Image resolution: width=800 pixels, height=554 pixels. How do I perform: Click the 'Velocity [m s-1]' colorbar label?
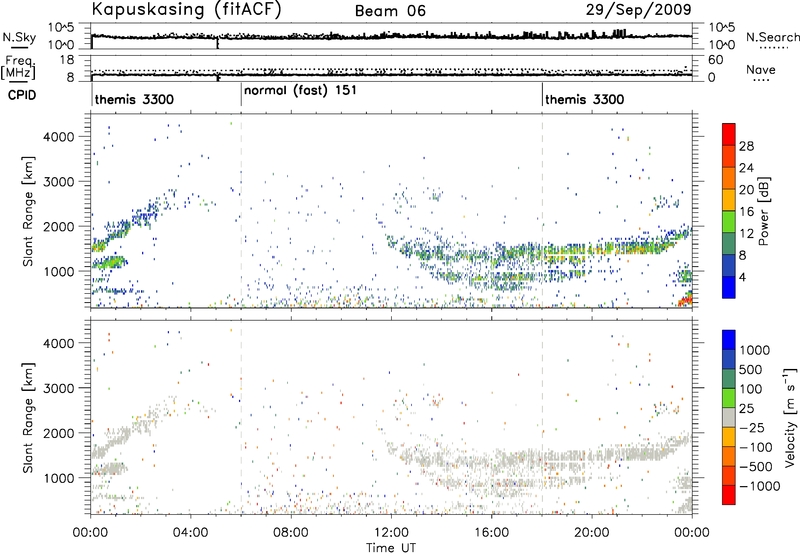coord(790,417)
